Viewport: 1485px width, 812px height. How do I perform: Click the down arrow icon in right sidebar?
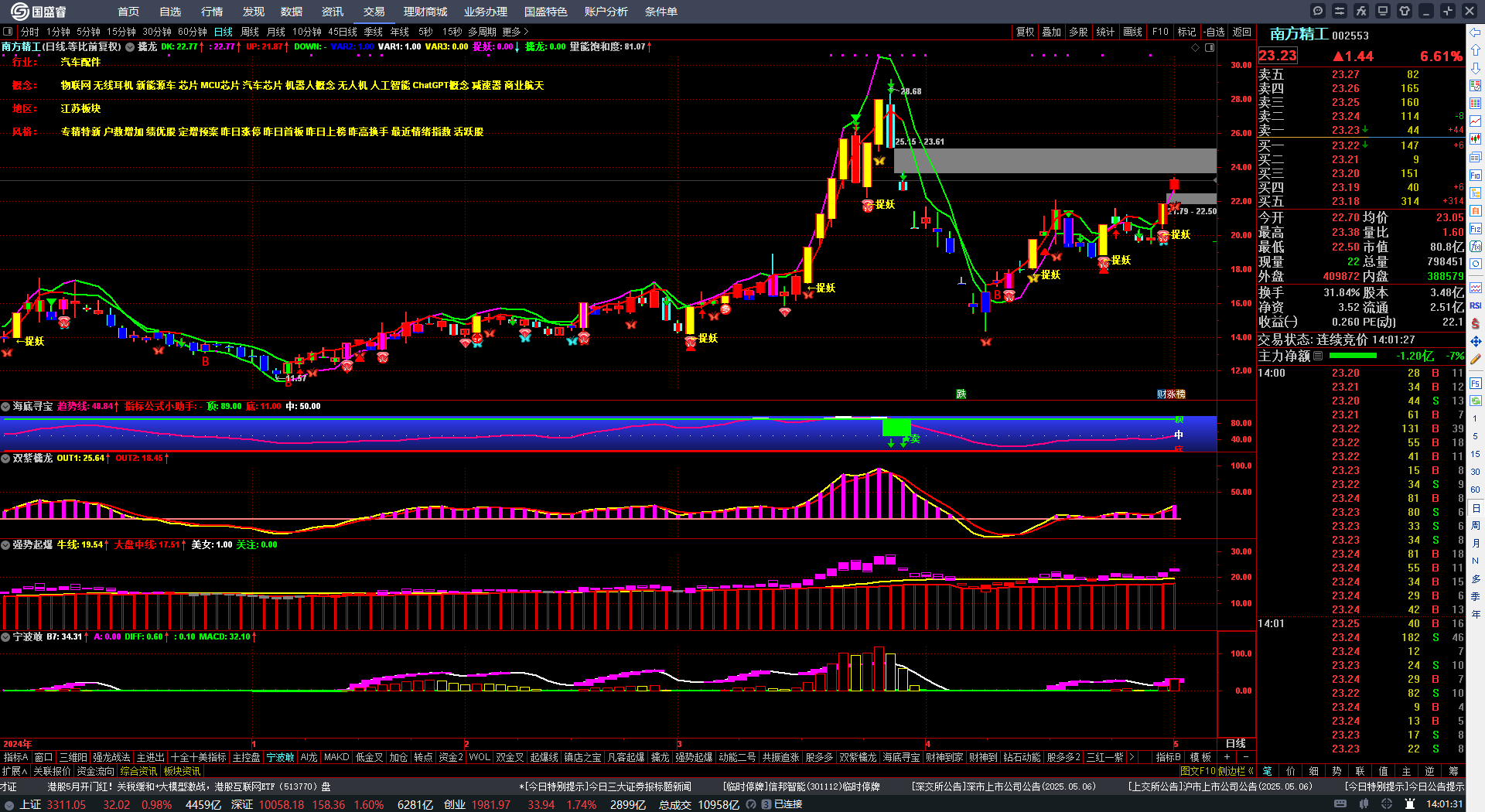pos(1476,67)
